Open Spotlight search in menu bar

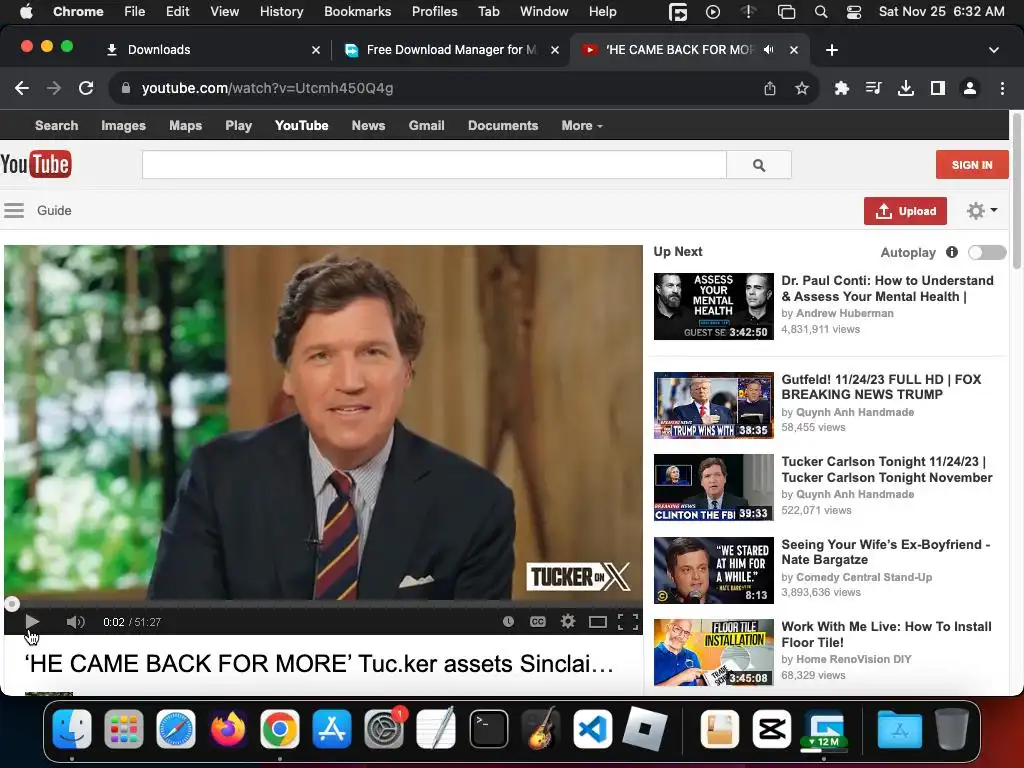[821, 12]
